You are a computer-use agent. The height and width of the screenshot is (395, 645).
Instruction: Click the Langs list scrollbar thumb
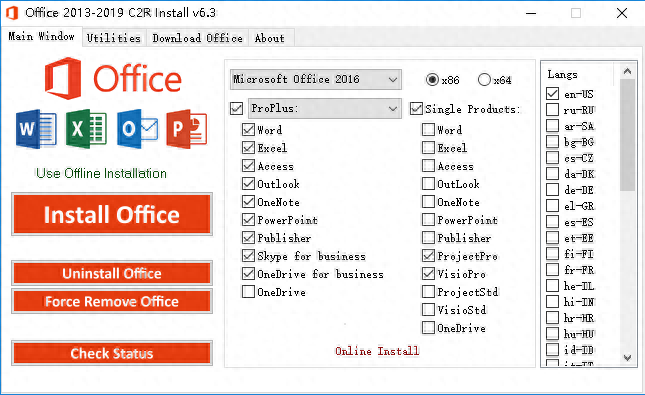point(627,135)
